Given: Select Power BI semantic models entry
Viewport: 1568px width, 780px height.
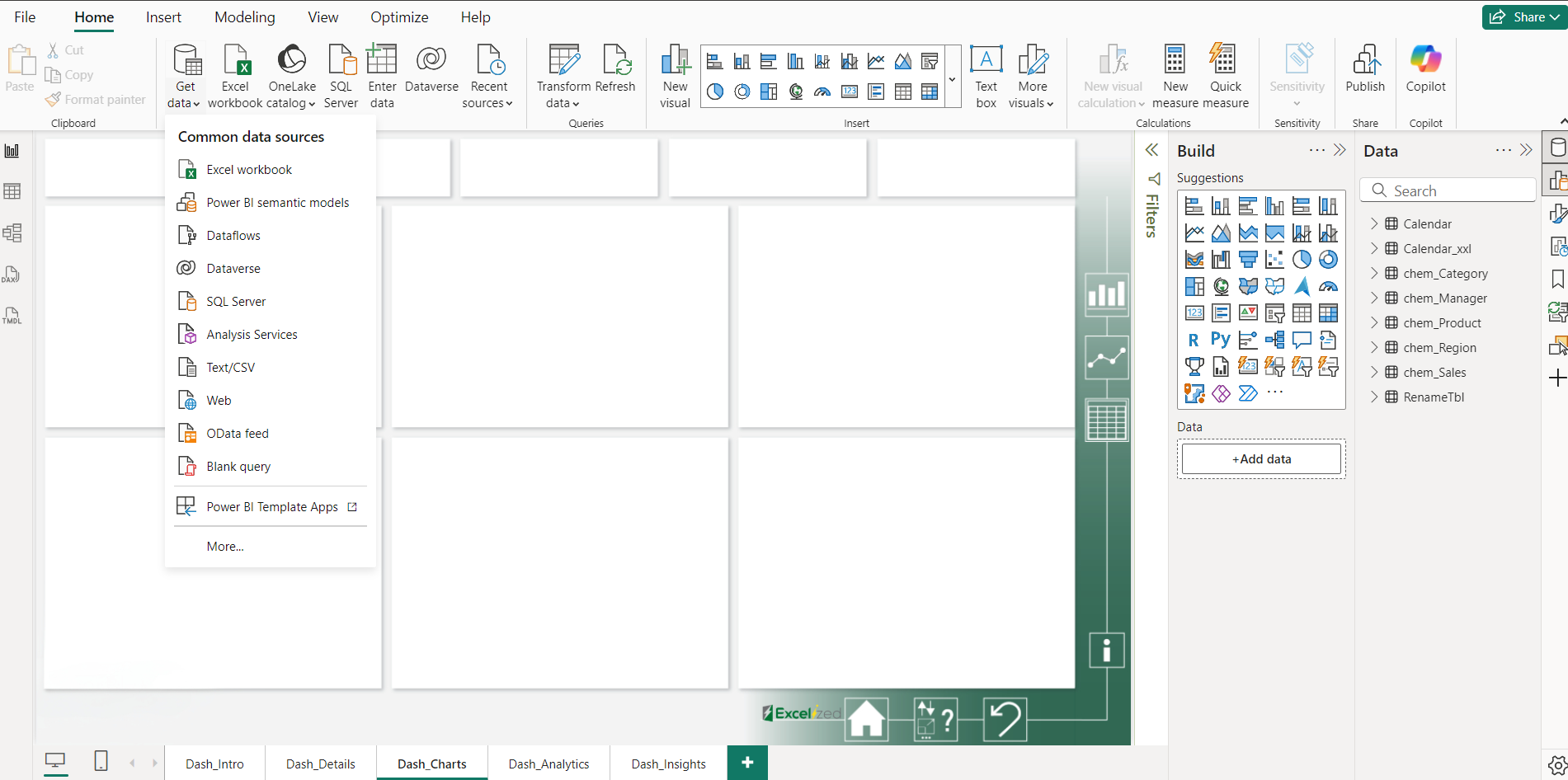Looking at the screenshot, I should pos(271,203).
